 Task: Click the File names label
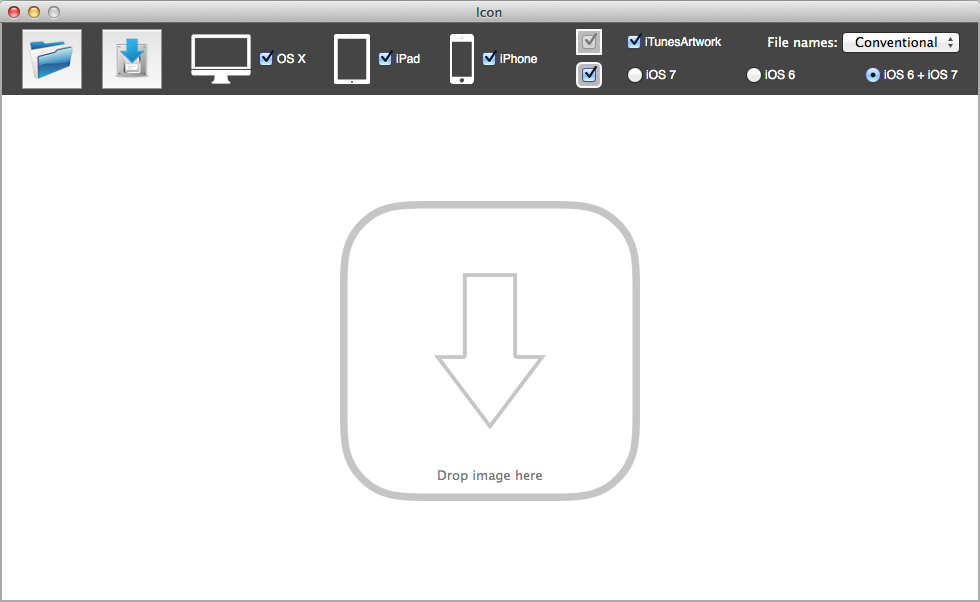click(x=802, y=42)
